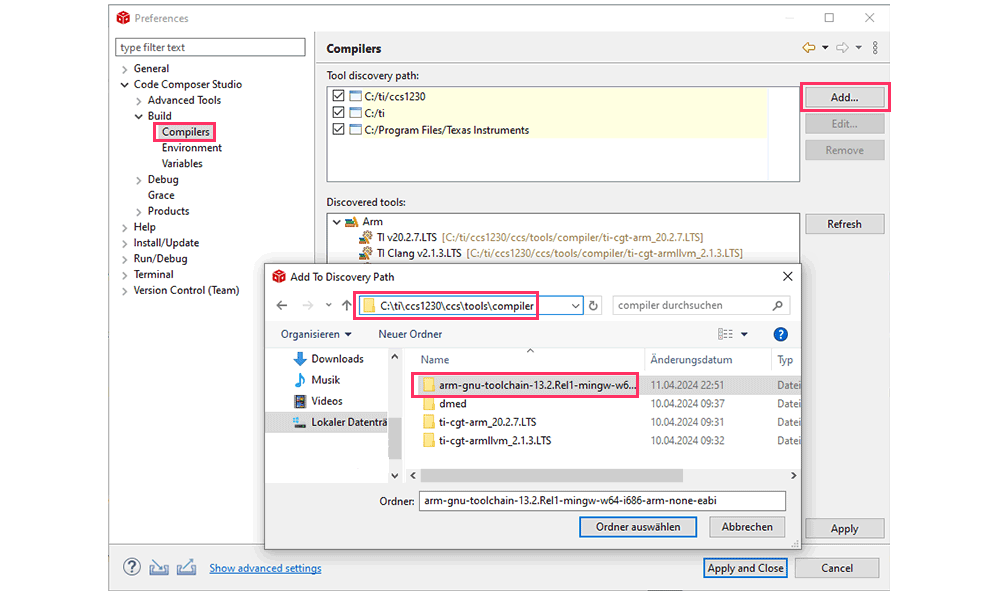Open the Videos folder in sidebar
Screen dimensions: 1000x600
coord(318,401)
